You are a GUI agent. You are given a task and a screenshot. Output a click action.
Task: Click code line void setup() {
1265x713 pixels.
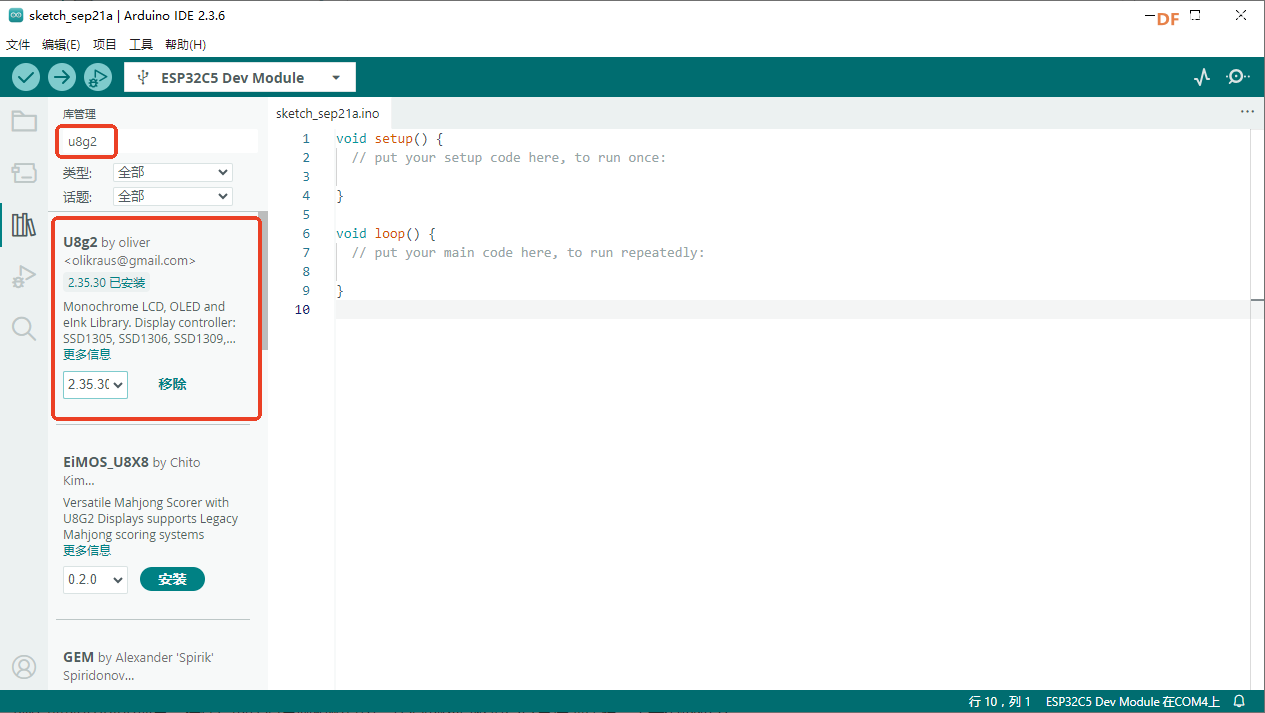389,138
